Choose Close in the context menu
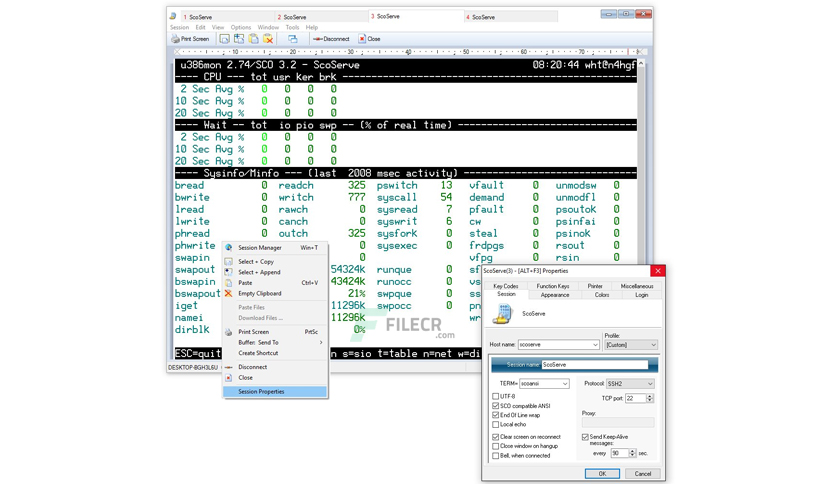836x484 pixels. (x=275, y=378)
